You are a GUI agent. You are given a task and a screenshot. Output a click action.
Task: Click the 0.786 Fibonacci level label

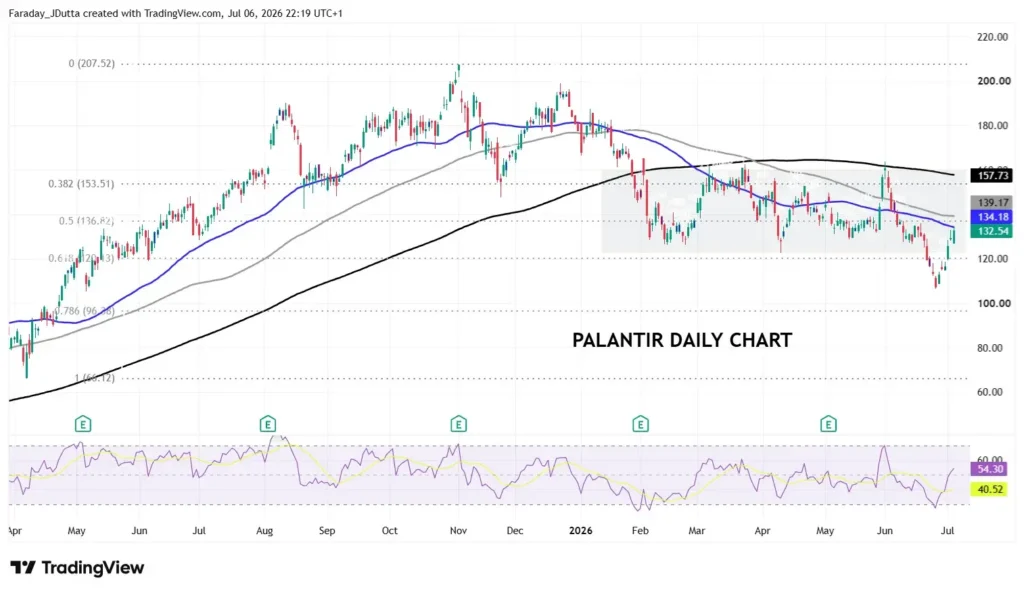coord(84,311)
